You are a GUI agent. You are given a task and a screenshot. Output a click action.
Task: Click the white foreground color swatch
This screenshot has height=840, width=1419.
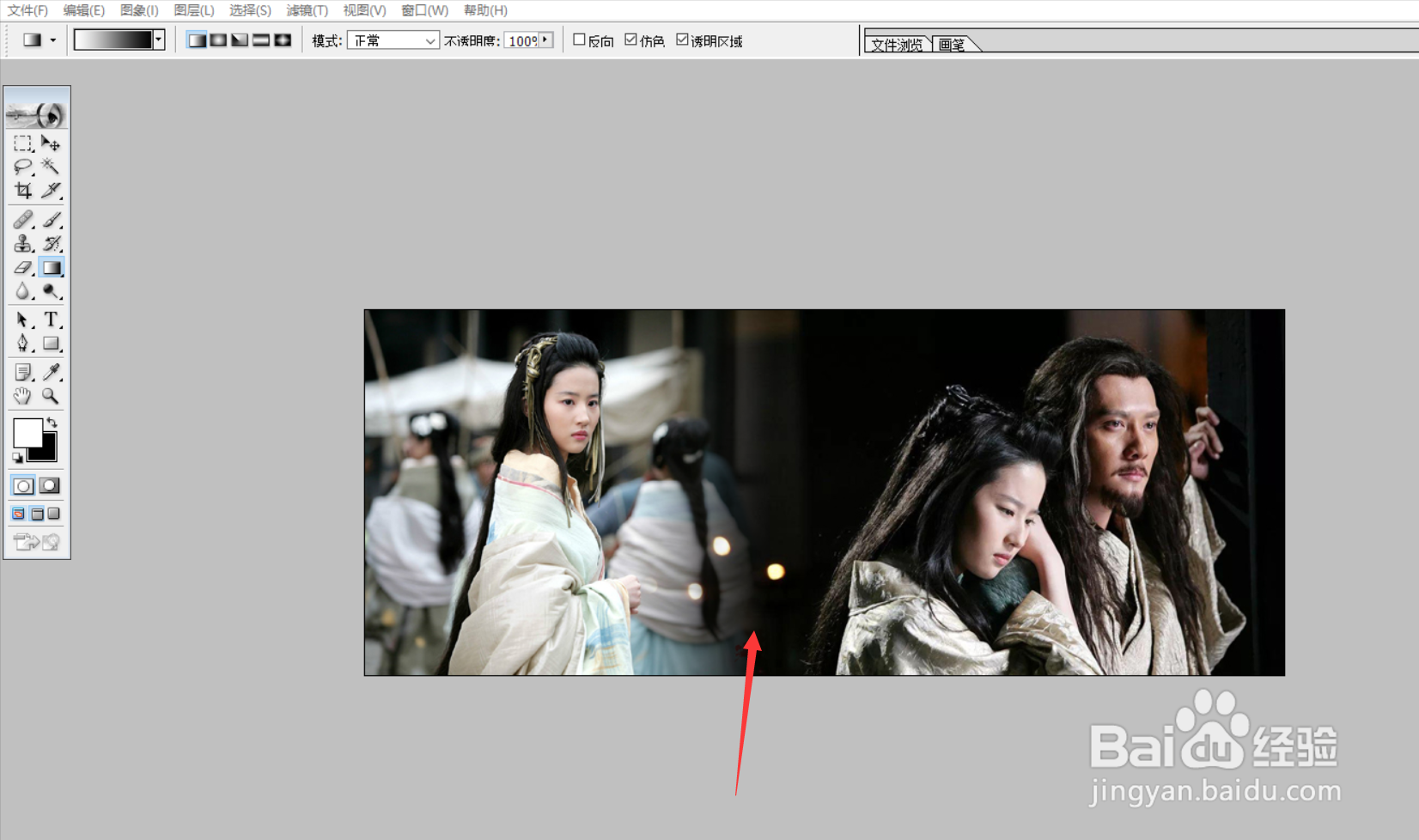pos(26,431)
